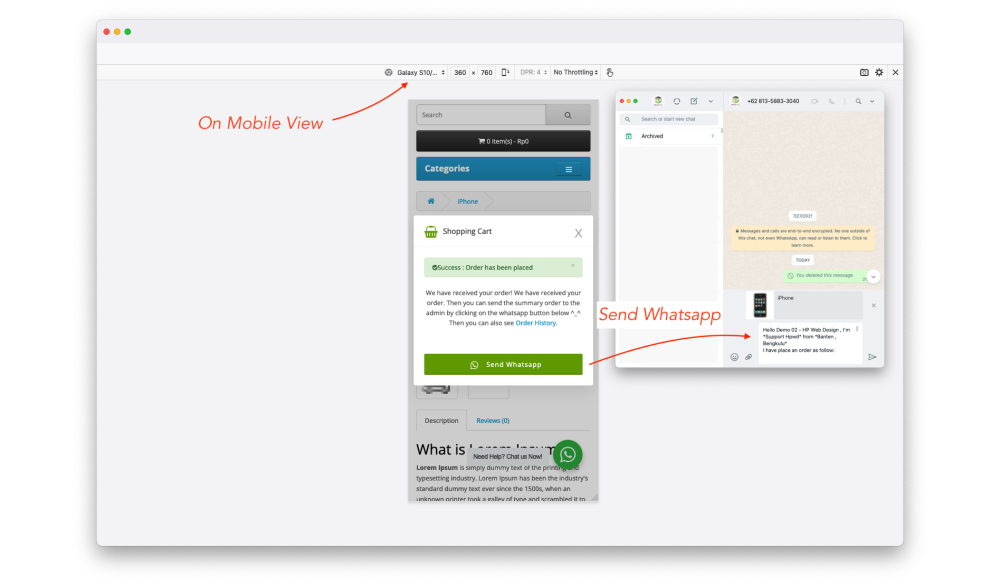The image size is (1000, 585).
Task: Click the new chat compose icon
Action: (x=693, y=101)
